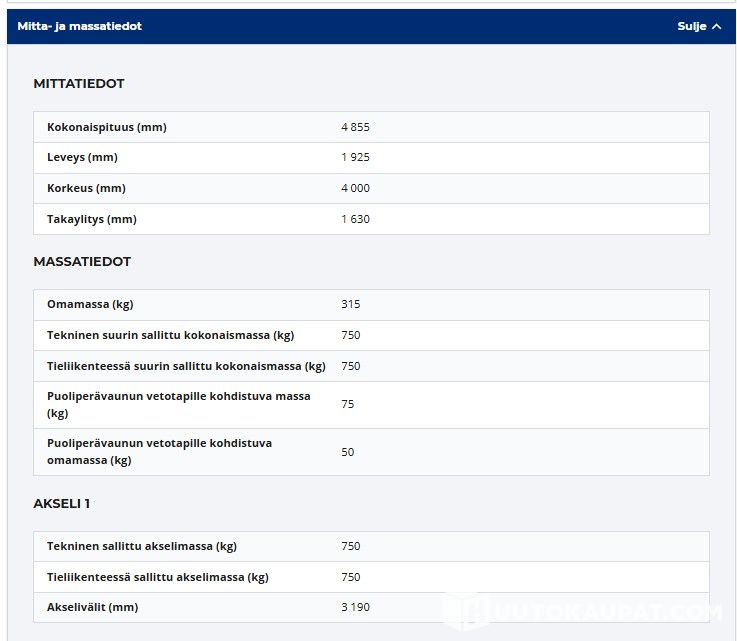Select Tekninen suurin sallittu kokonaismassa label
737x641 pixels.
click(170, 336)
